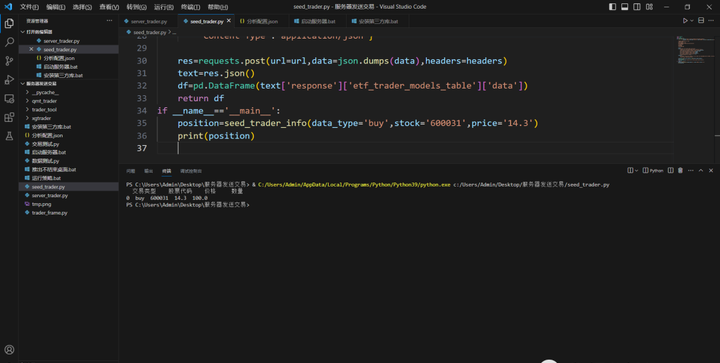Viewport: 720px width, 363px height.
Task: Close the seed_trader.py editor tab
Action: pyautogui.click(x=229, y=21)
